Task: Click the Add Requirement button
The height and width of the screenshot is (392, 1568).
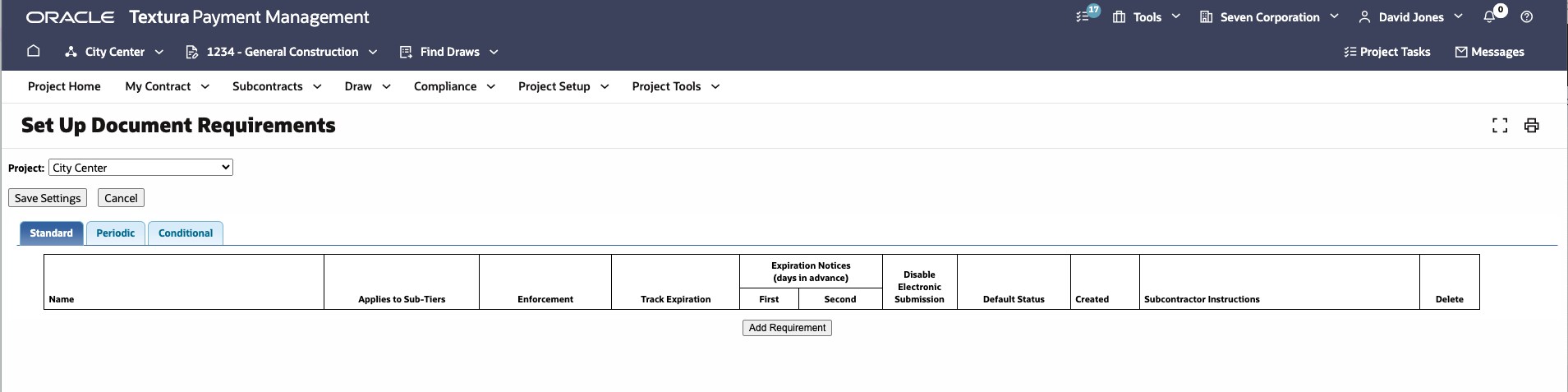Action: tap(787, 328)
